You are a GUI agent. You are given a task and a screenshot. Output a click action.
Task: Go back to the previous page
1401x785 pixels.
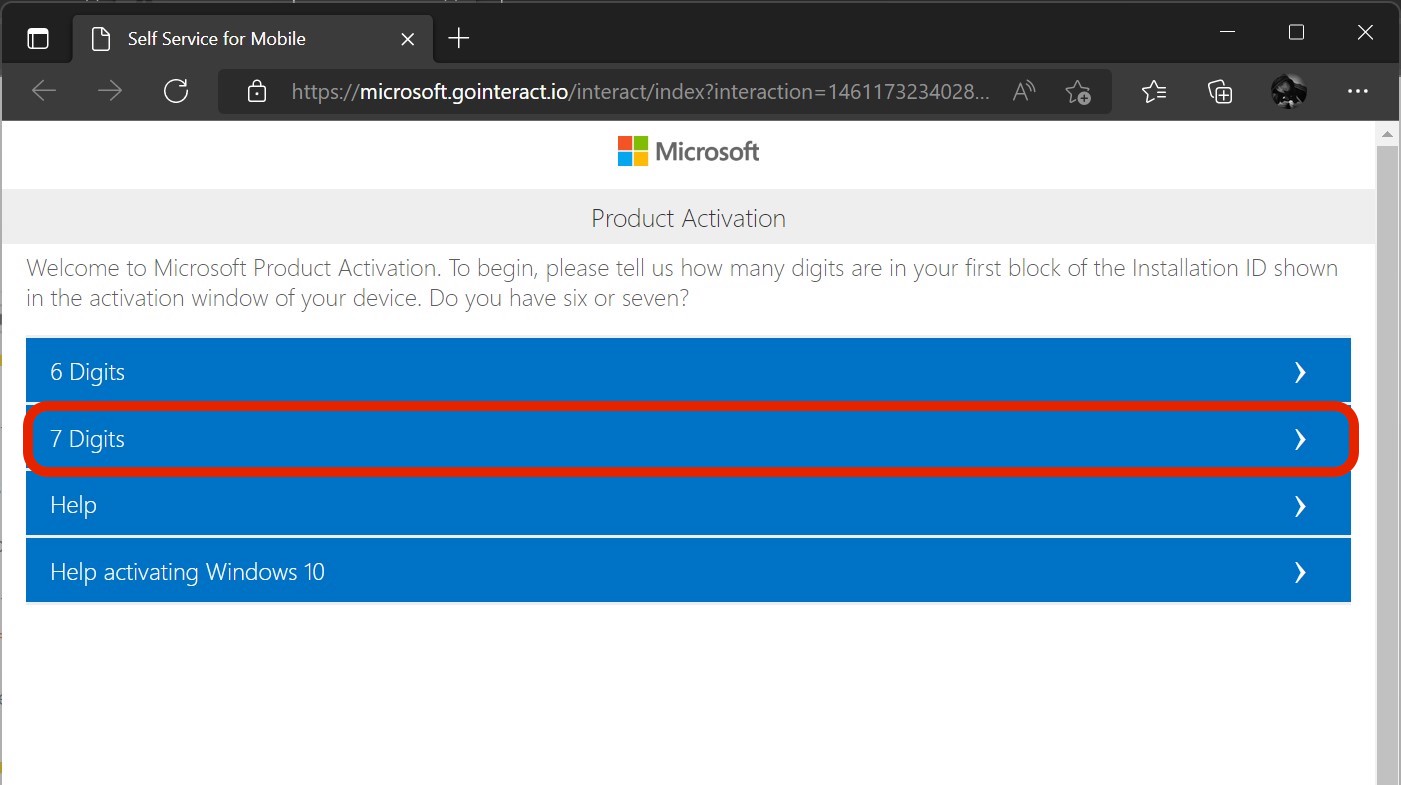pos(44,92)
